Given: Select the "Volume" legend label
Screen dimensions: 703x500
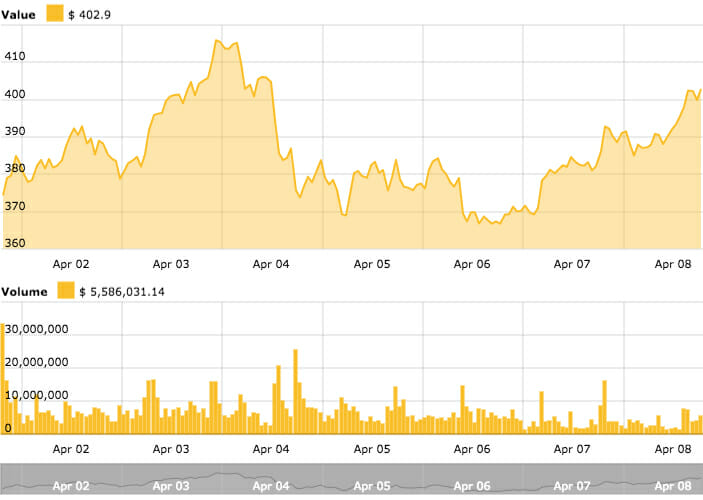Looking at the screenshot, I should tap(27, 291).
